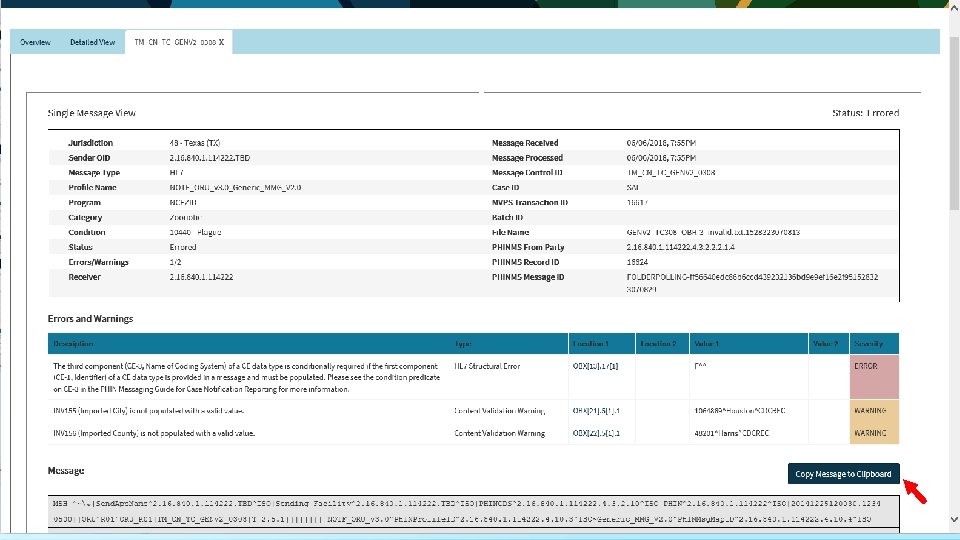Click Copy Message to Clipboard button

(x=843, y=474)
